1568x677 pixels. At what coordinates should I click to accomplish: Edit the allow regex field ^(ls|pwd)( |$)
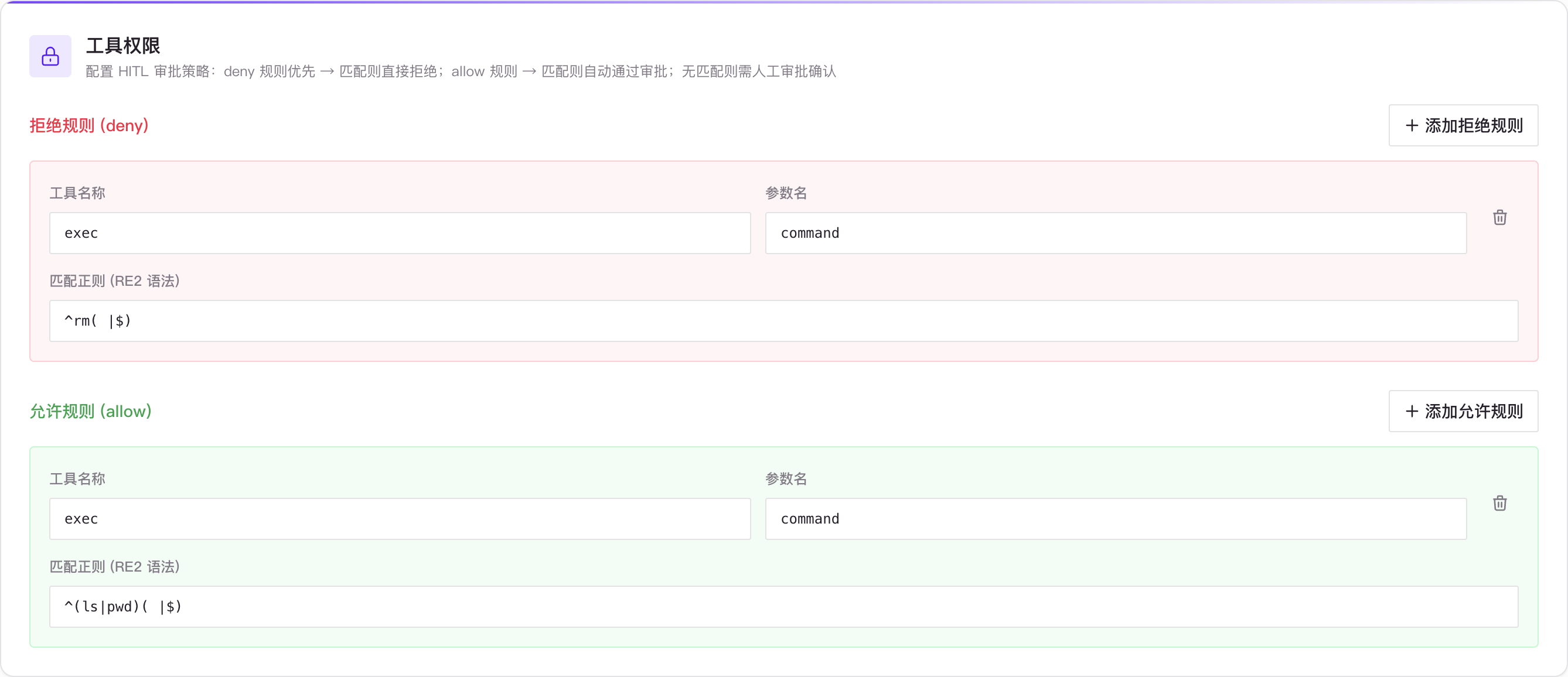783,607
